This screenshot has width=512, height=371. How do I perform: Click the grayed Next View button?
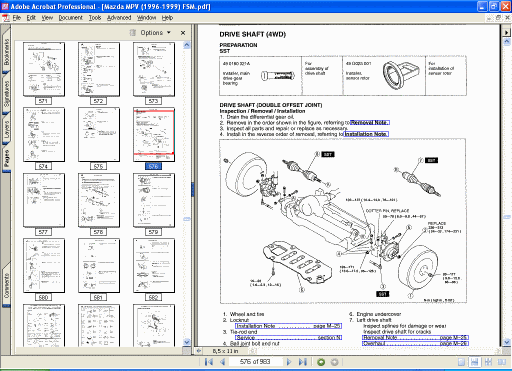click(334, 362)
